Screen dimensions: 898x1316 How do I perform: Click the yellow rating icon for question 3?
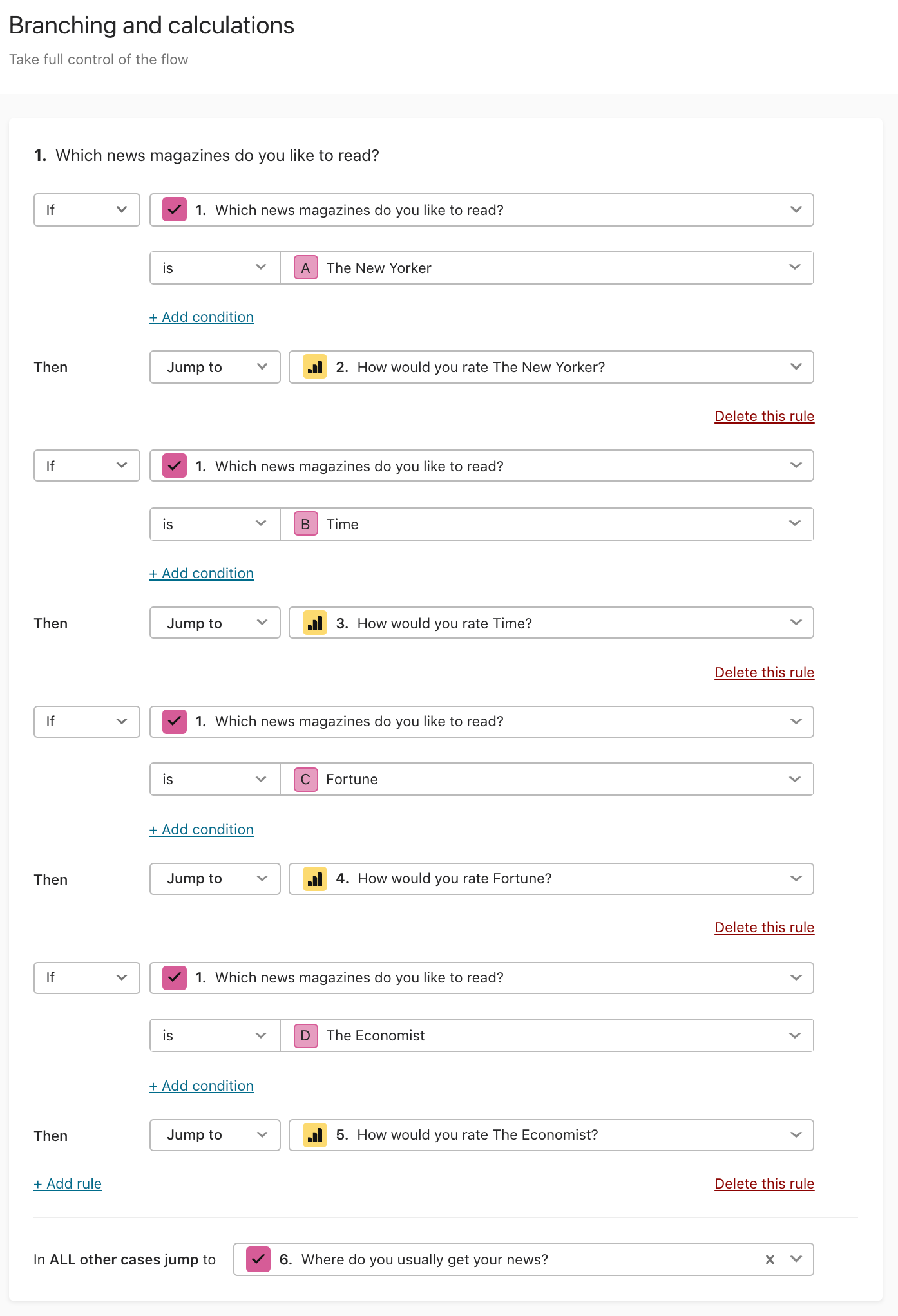[314, 622]
